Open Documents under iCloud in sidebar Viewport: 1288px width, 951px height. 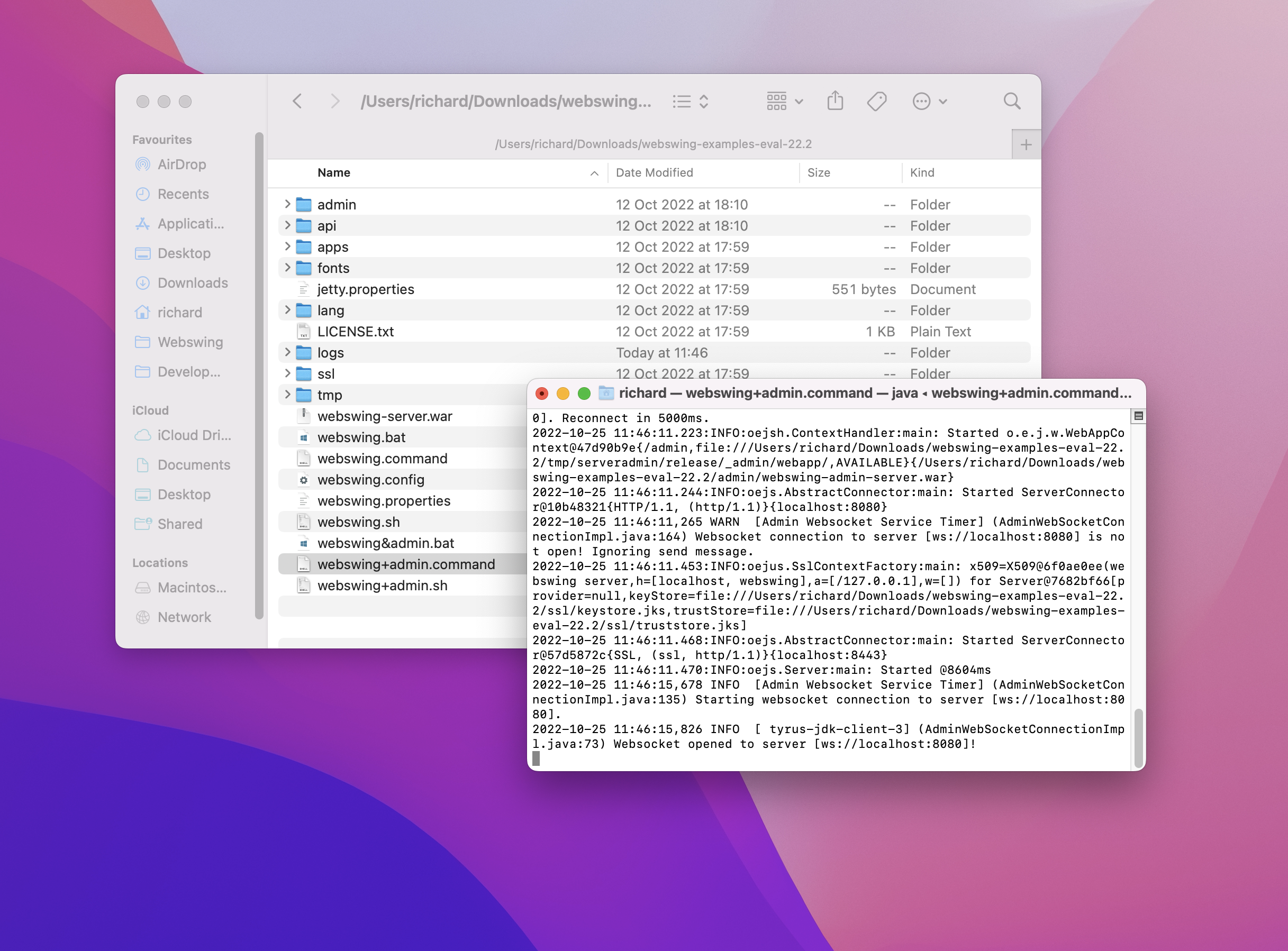click(x=194, y=464)
